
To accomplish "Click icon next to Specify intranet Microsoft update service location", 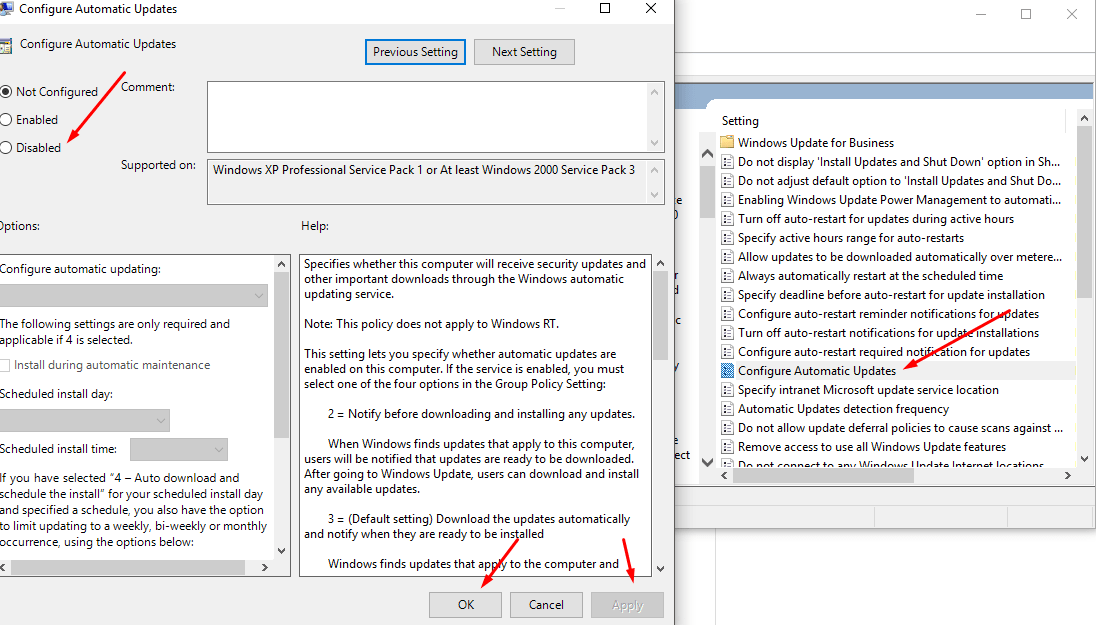I will pos(727,390).
